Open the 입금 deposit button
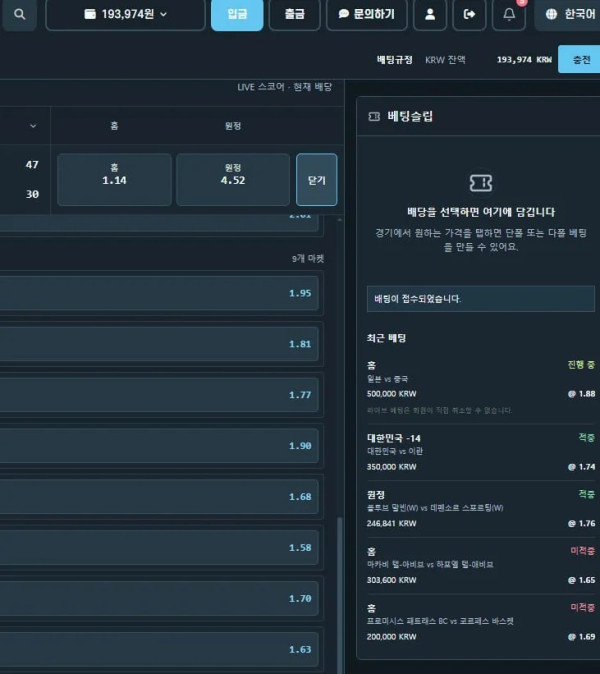 237,14
